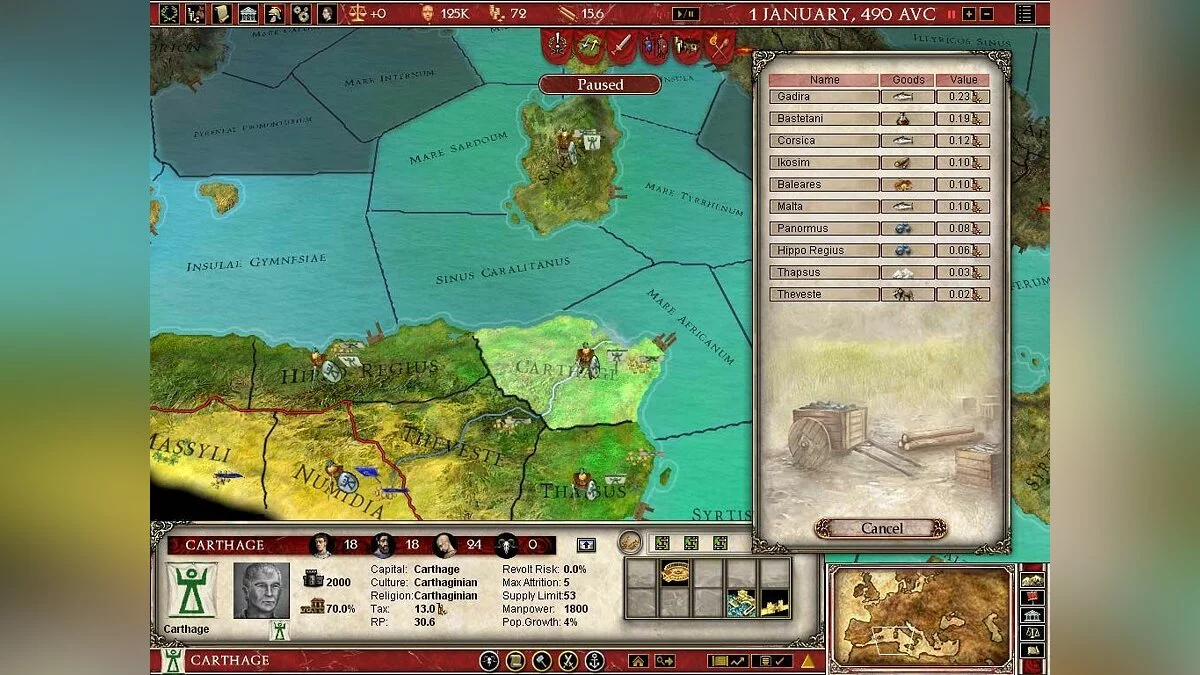
Task: Click the find province search icon
Action: [x=664, y=661]
